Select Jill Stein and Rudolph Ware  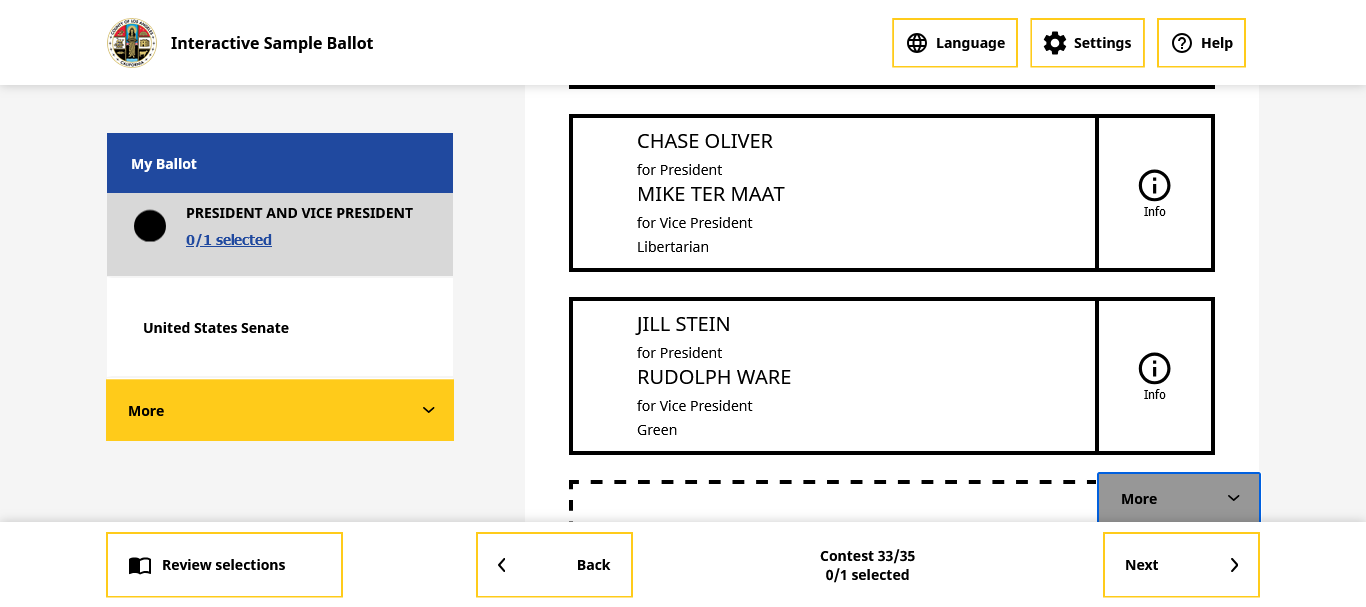click(x=834, y=376)
